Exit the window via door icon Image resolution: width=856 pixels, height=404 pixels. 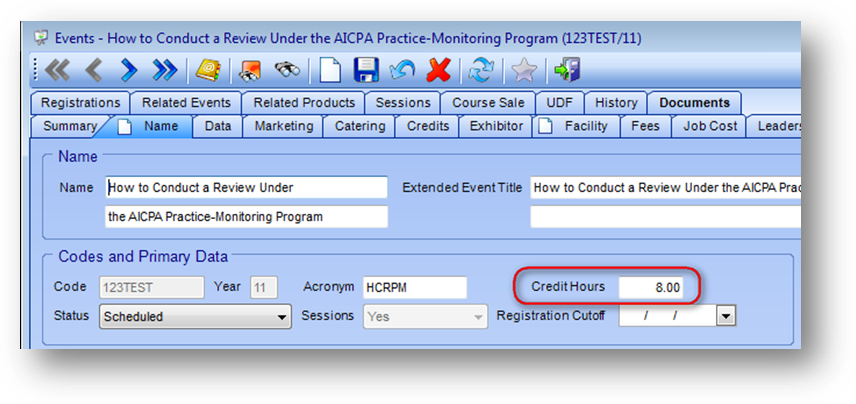click(567, 70)
